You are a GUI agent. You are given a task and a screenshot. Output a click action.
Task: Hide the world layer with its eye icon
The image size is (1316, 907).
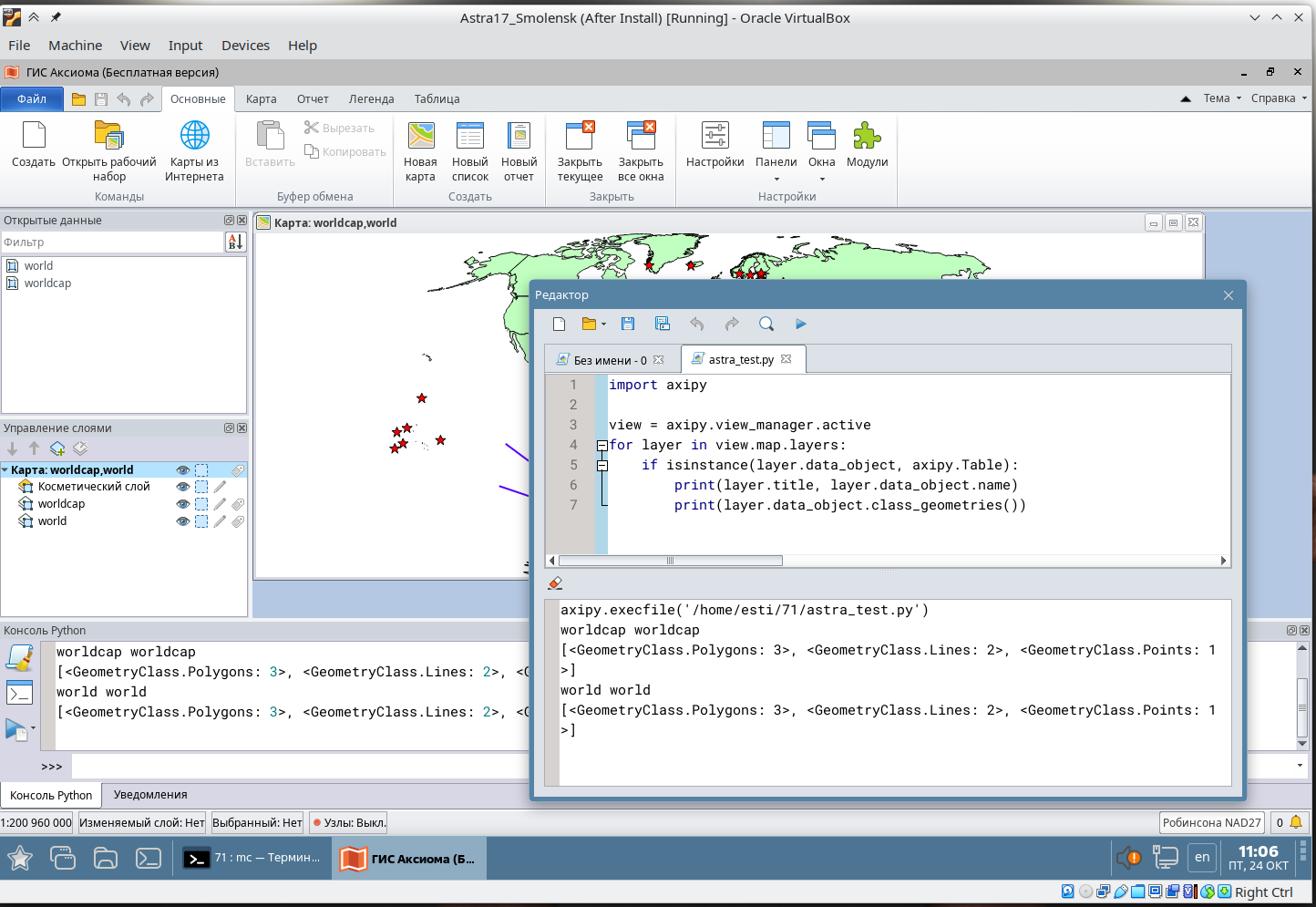click(182, 521)
